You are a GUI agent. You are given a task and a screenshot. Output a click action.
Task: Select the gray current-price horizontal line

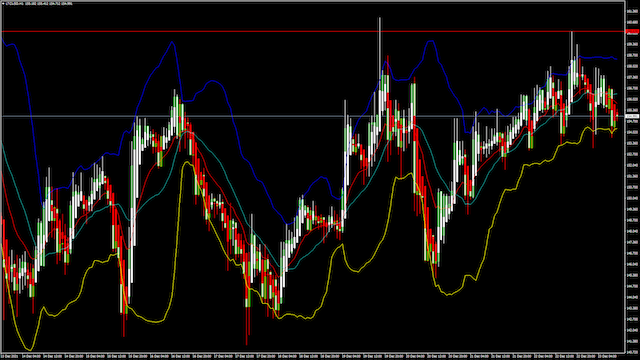click(x=313, y=116)
